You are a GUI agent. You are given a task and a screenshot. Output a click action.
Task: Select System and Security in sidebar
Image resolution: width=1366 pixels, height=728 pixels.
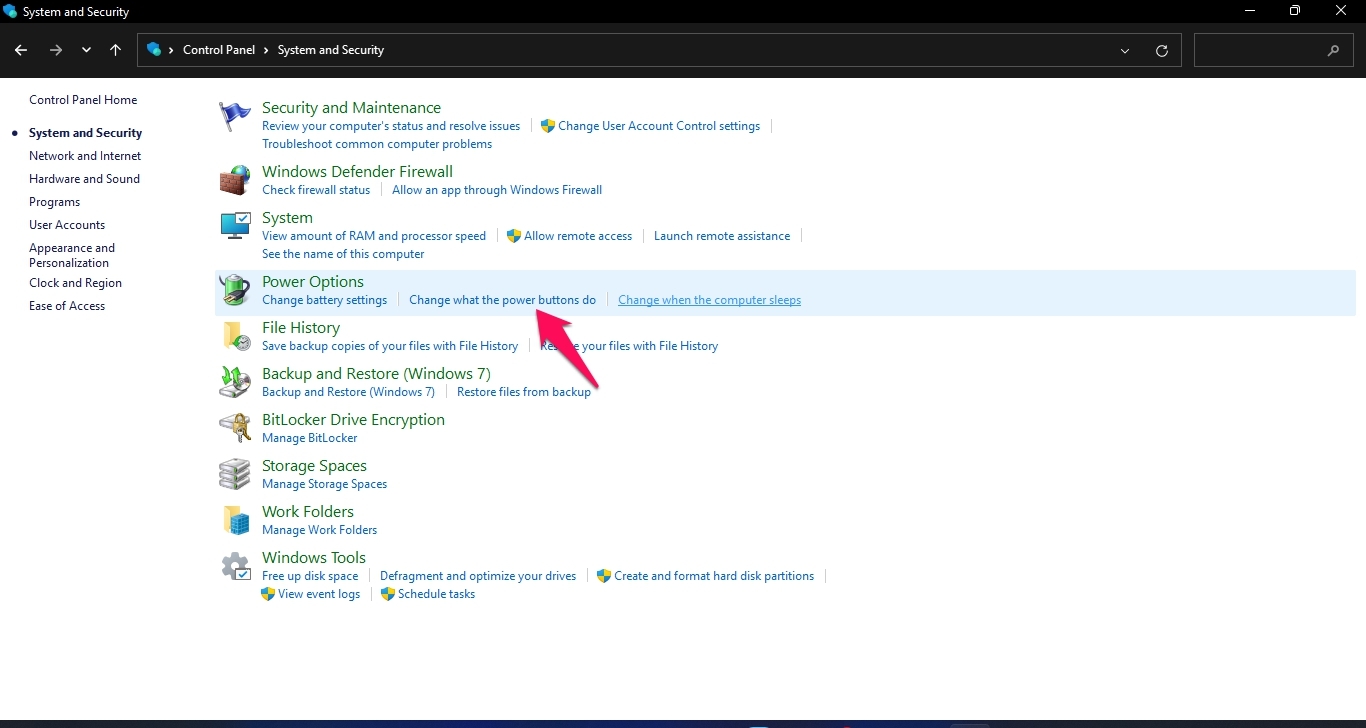pyautogui.click(x=85, y=133)
